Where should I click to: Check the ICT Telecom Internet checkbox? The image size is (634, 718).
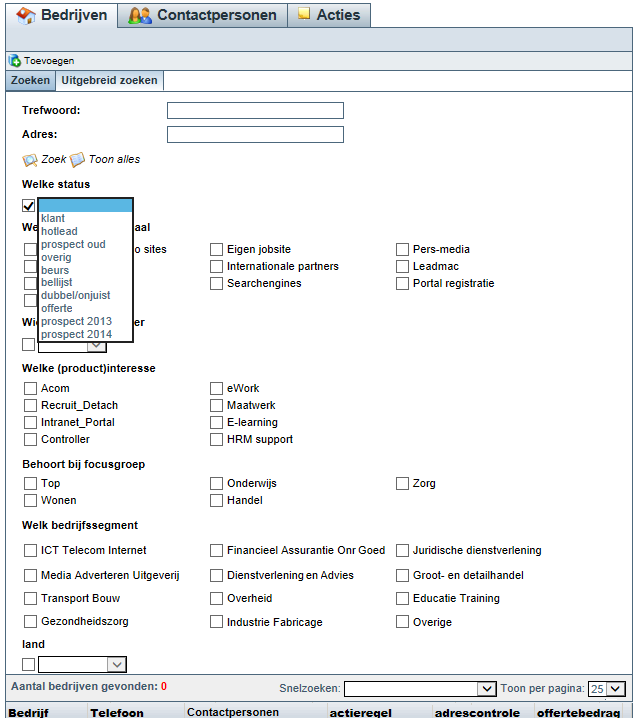point(30,550)
